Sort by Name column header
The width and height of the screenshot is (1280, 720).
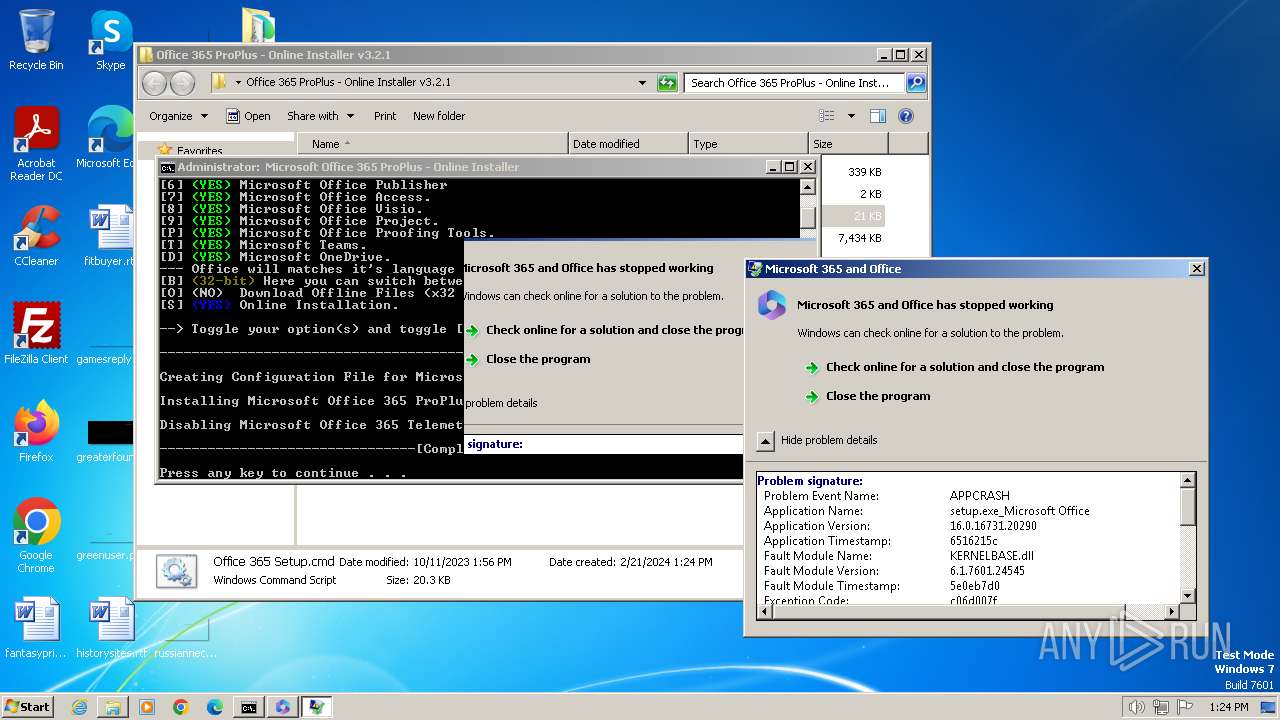[x=432, y=144]
